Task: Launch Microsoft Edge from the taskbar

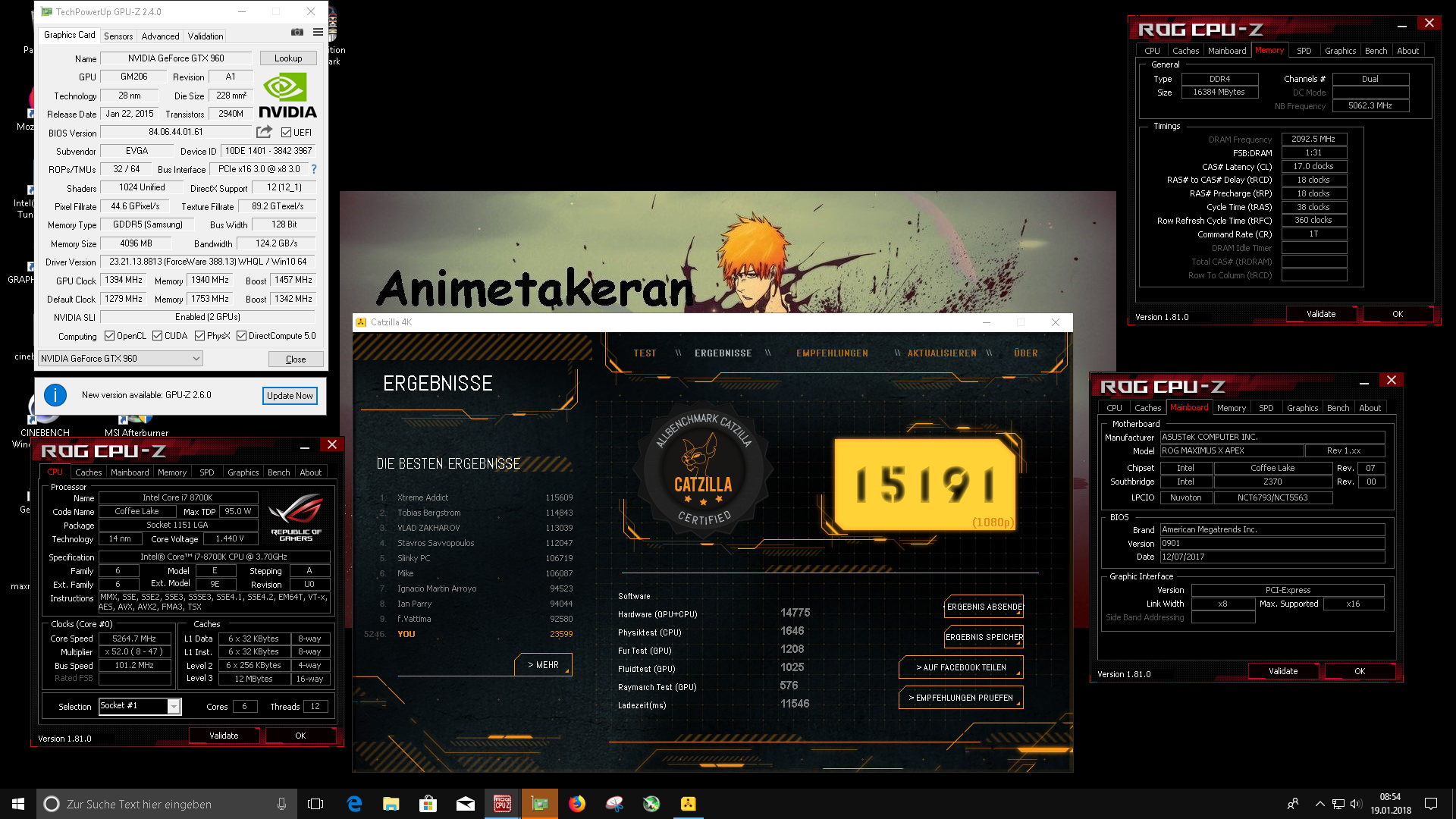Action: 354,804
